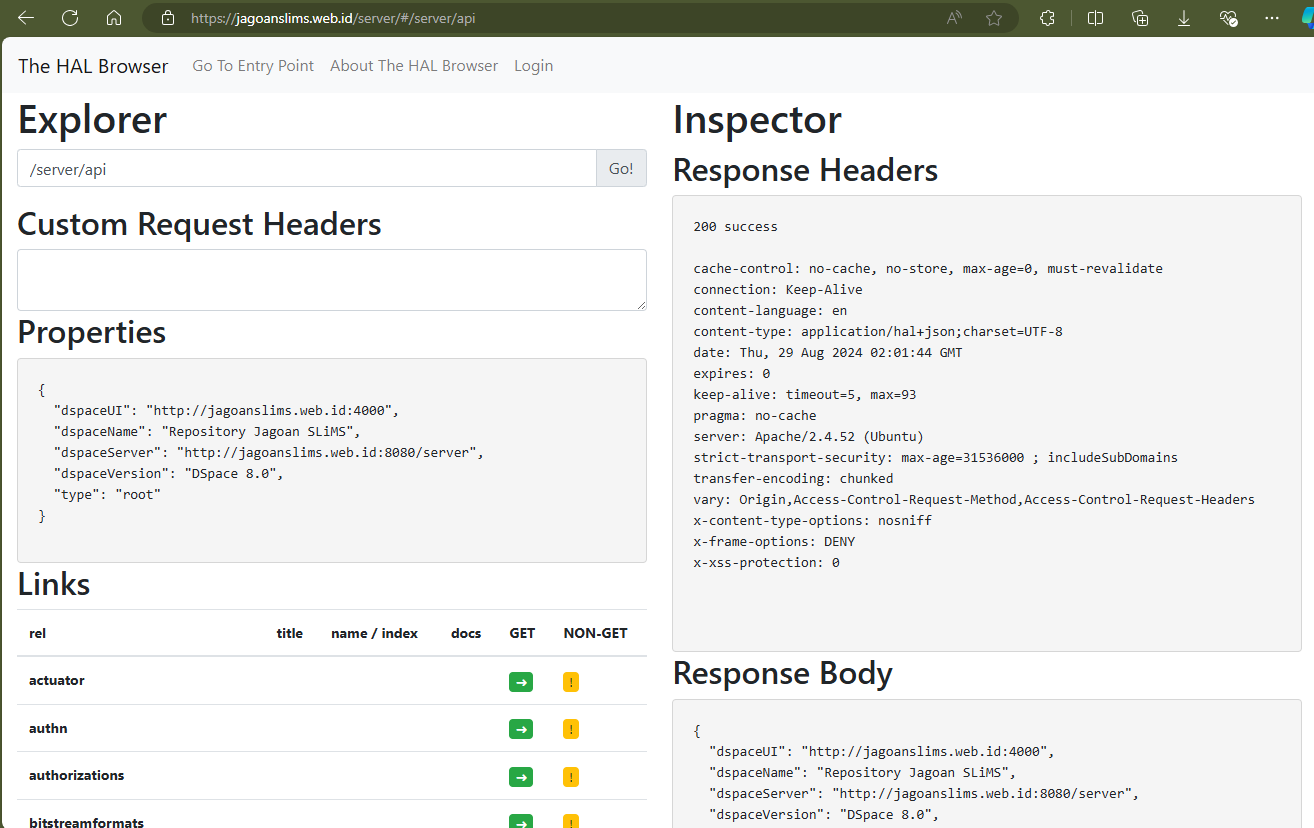Click the "content-type: application/hal+json" header line
Viewport: 1314px width, 828px height.
[878, 332]
